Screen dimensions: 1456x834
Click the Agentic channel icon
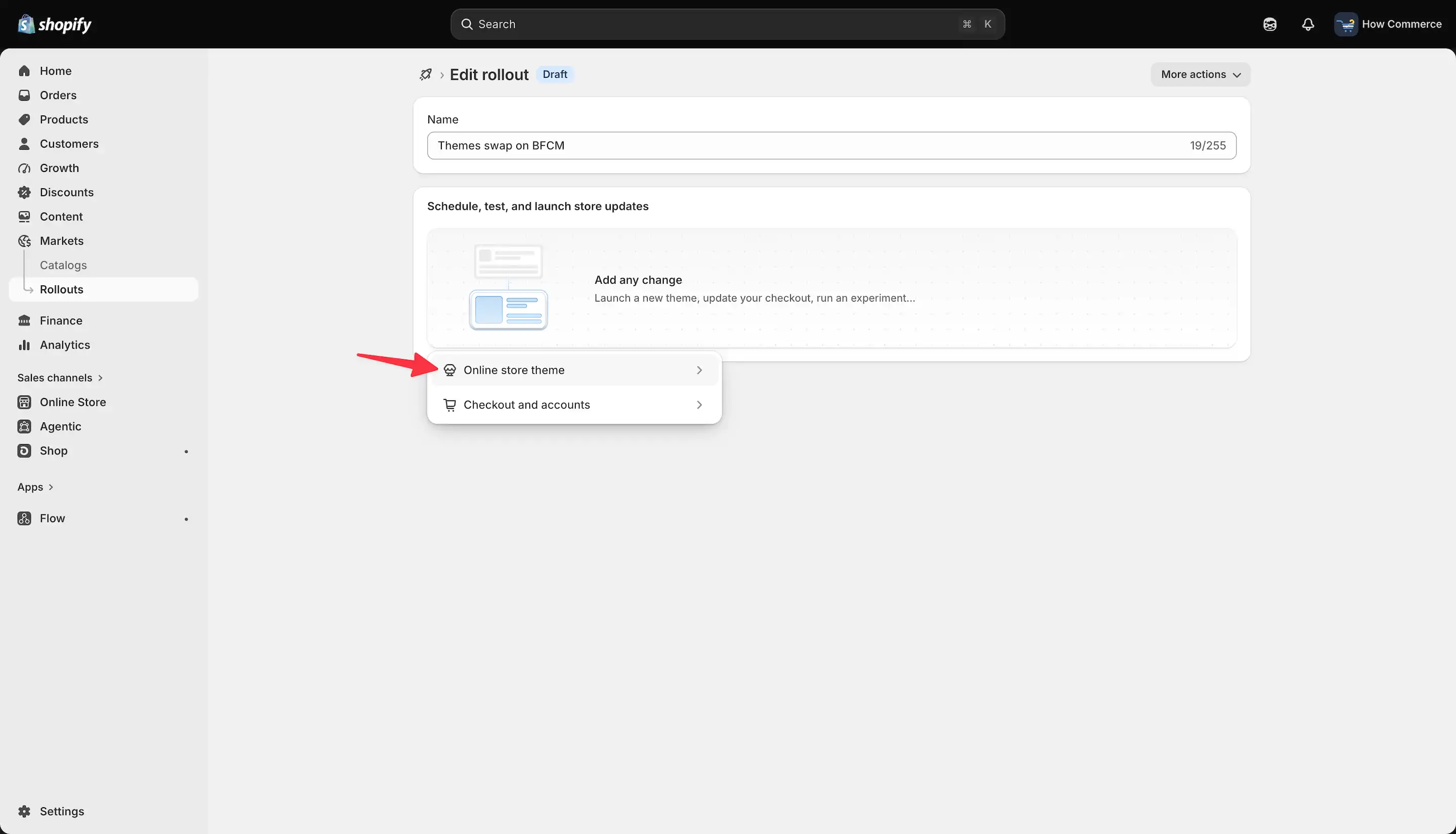(x=24, y=426)
